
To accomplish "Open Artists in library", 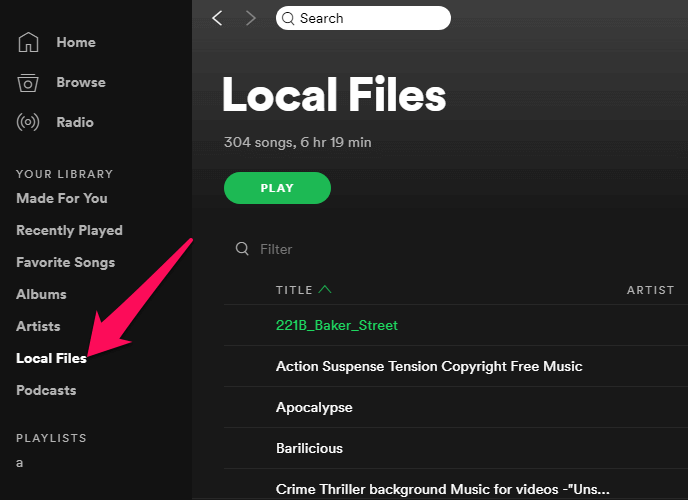I will (x=38, y=326).
